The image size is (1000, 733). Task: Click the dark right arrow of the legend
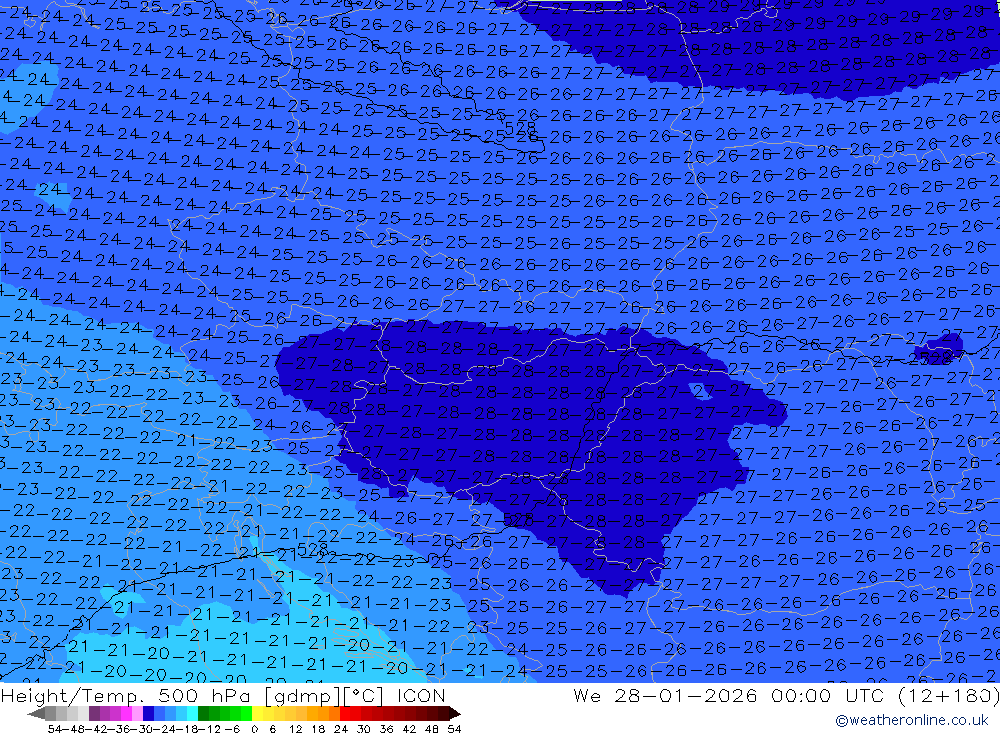point(455,714)
